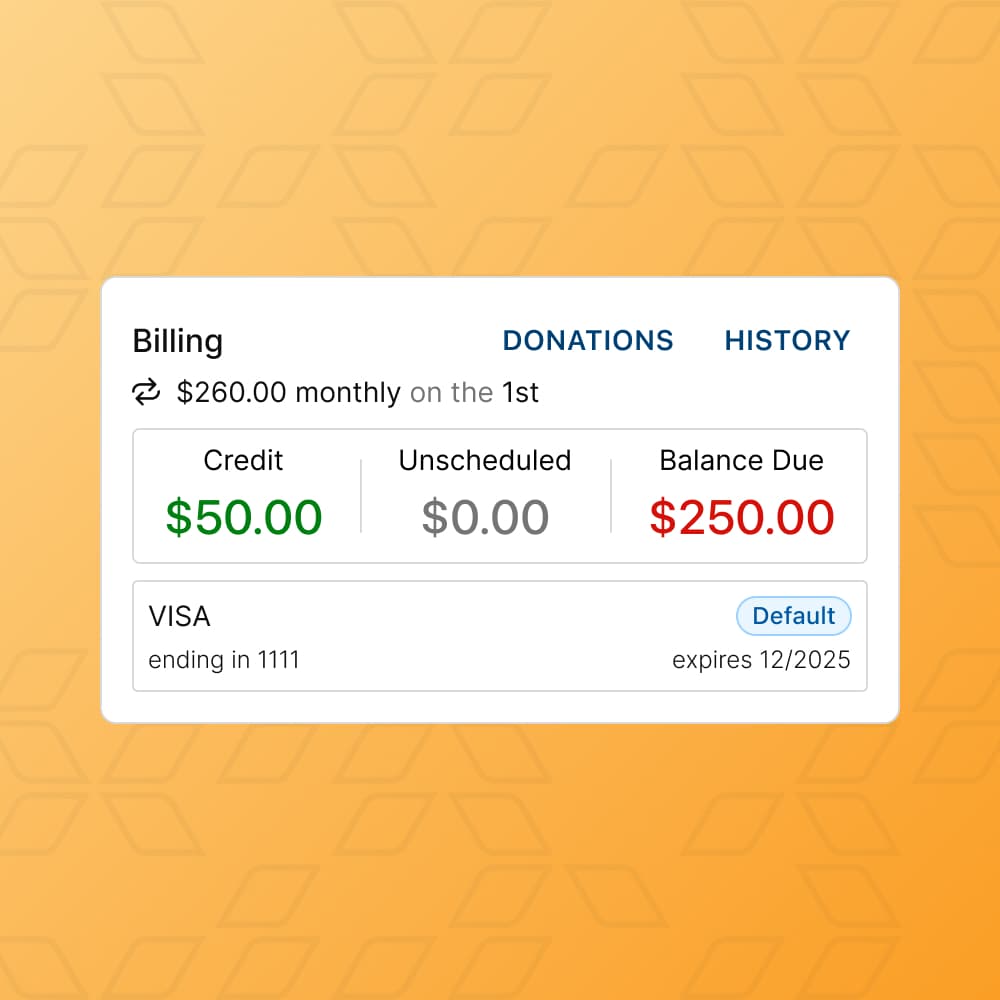This screenshot has width=1000, height=1000.
Task: Click the Unscheduled column header
Action: 484,461
